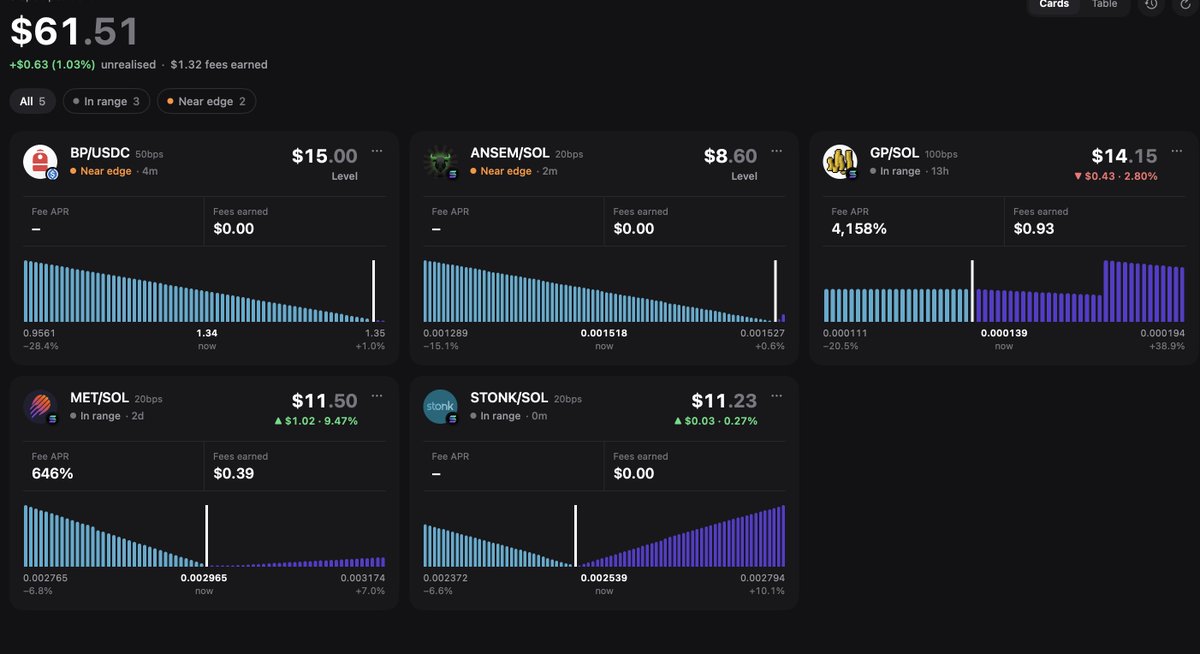This screenshot has width=1200, height=654.
Task: Click the $61.51 total portfolio value
Action: (74, 32)
